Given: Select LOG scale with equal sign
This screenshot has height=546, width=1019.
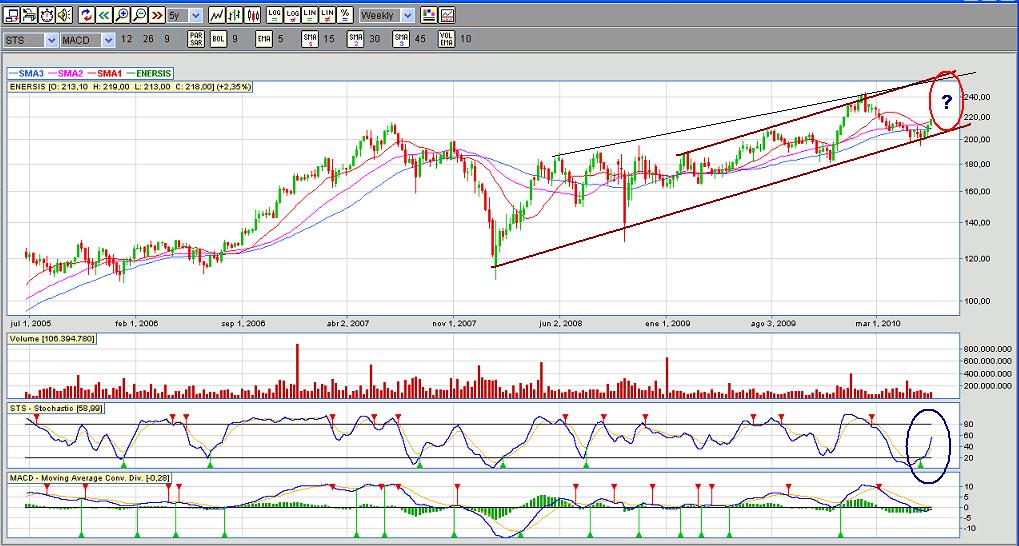Looking at the screenshot, I should point(275,14).
